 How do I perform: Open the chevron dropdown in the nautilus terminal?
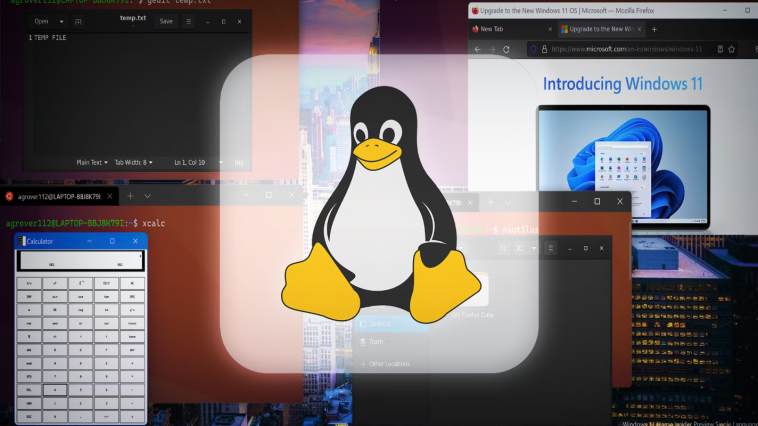pyautogui.click(x=508, y=203)
